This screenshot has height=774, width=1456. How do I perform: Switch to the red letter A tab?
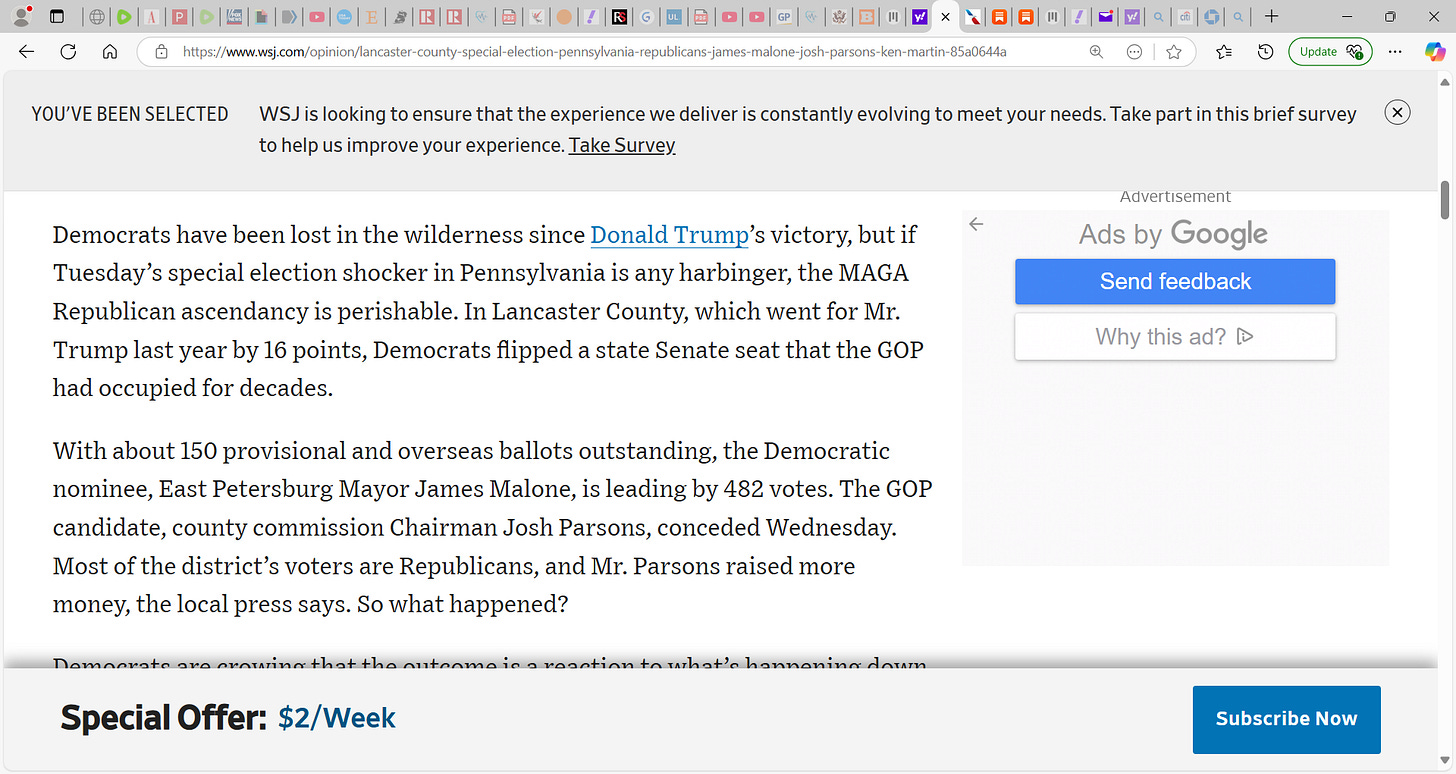tap(152, 17)
